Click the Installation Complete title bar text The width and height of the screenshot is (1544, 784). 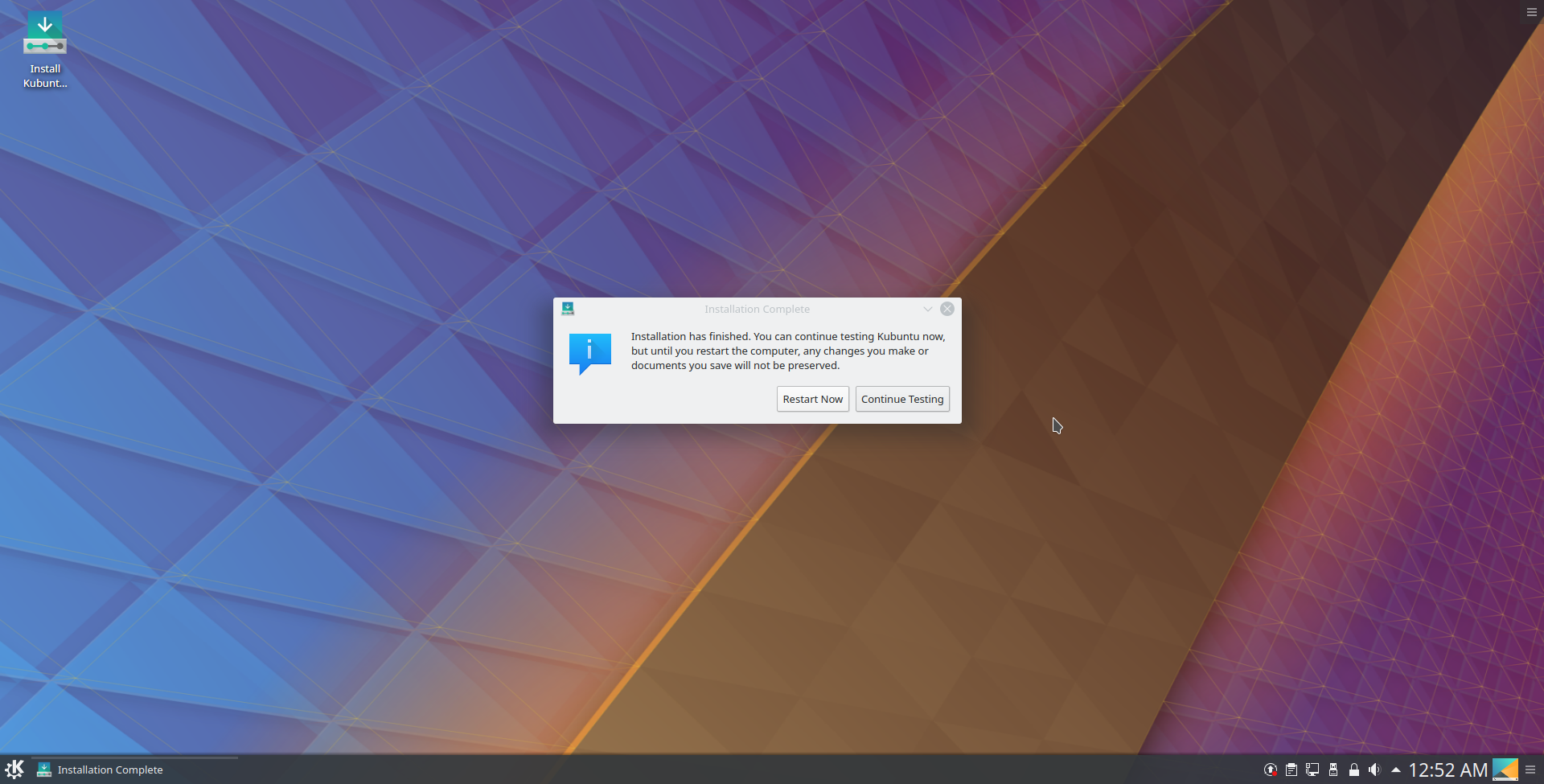pyautogui.click(x=757, y=309)
